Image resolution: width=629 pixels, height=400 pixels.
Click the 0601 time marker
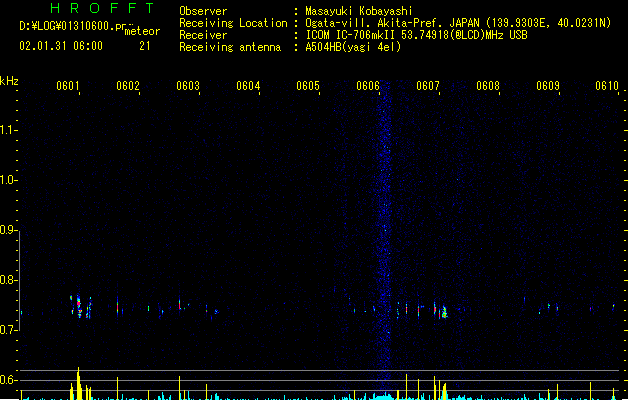click(x=67, y=86)
